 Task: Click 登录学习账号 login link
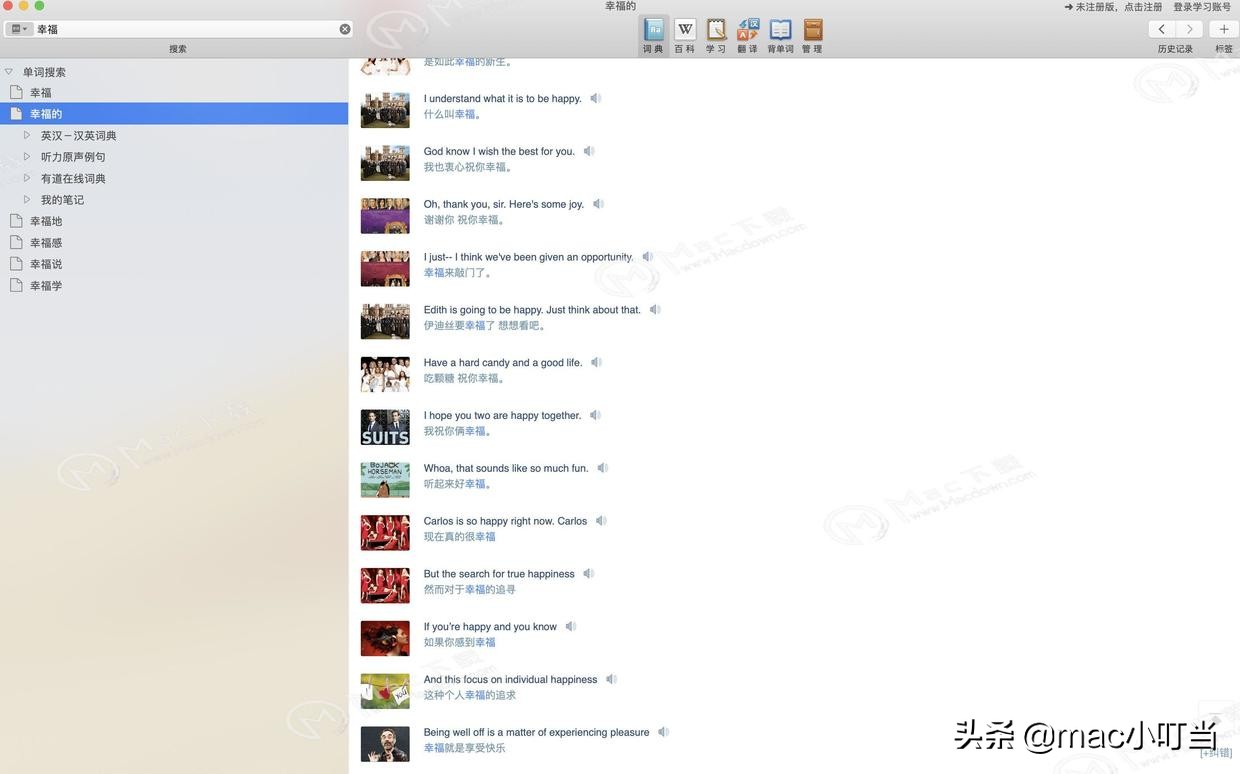[1202, 7]
